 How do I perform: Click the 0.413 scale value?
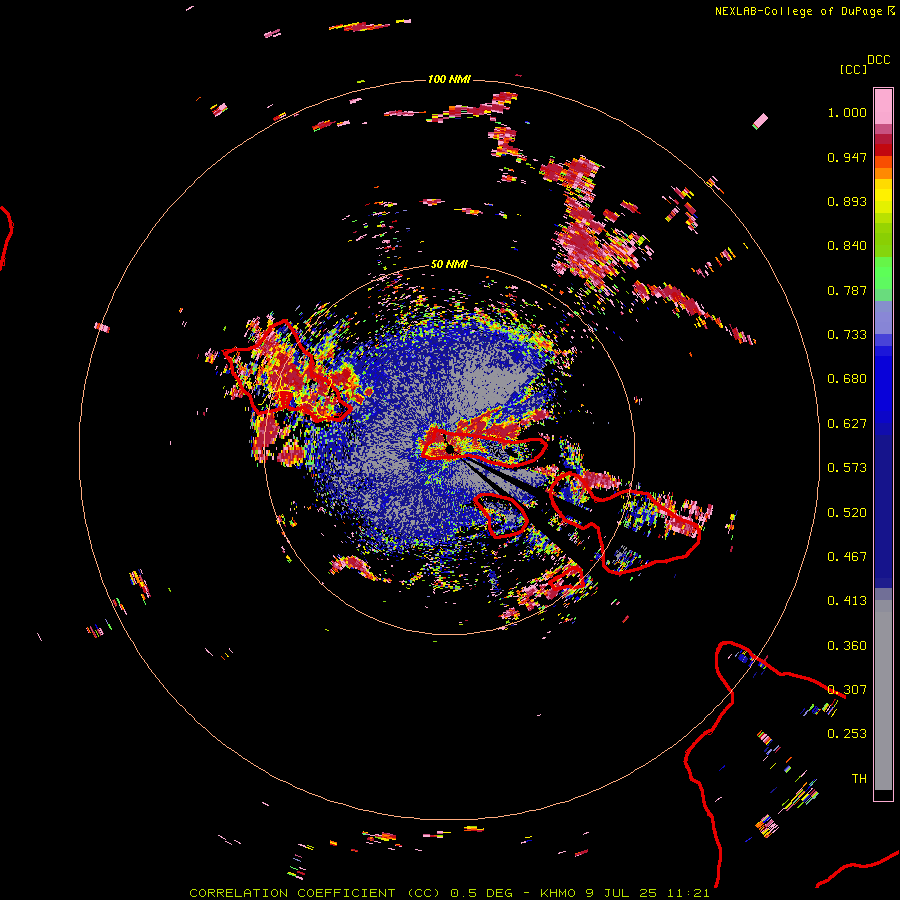(x=847, y=601)
